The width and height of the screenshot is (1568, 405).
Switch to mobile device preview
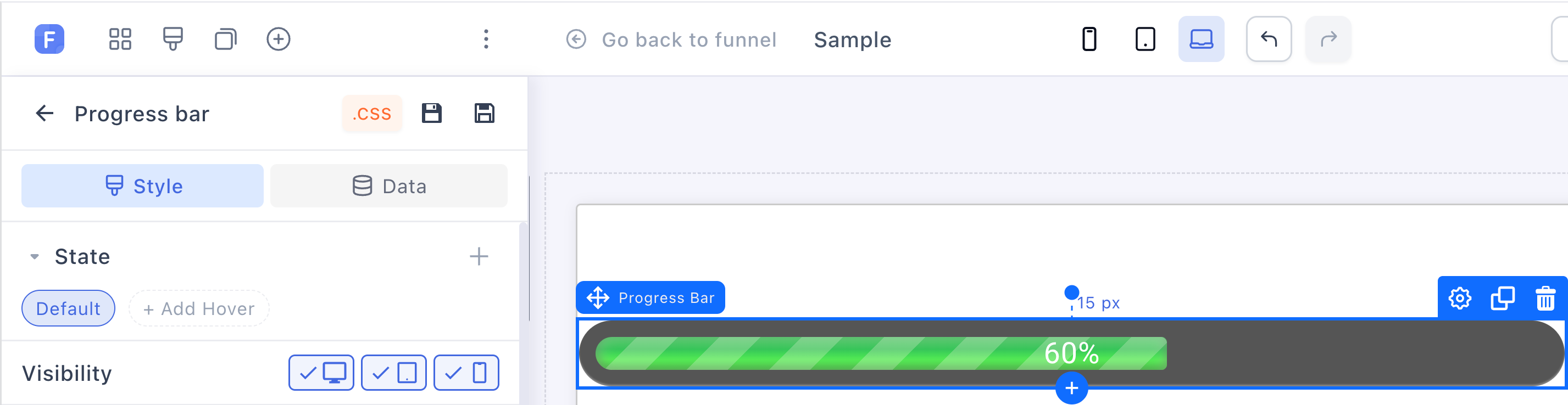[1089, 40]
